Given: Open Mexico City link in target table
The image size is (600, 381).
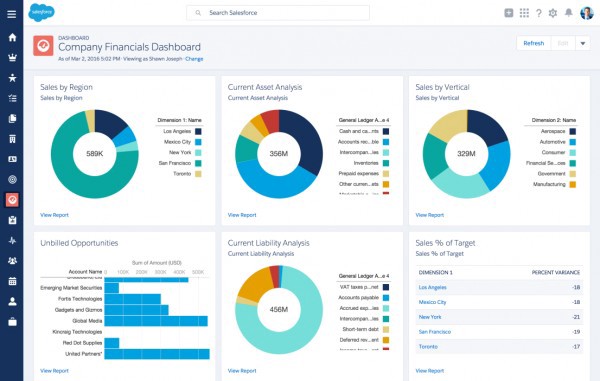Looking at the screenshot, I should pos(432,302).
